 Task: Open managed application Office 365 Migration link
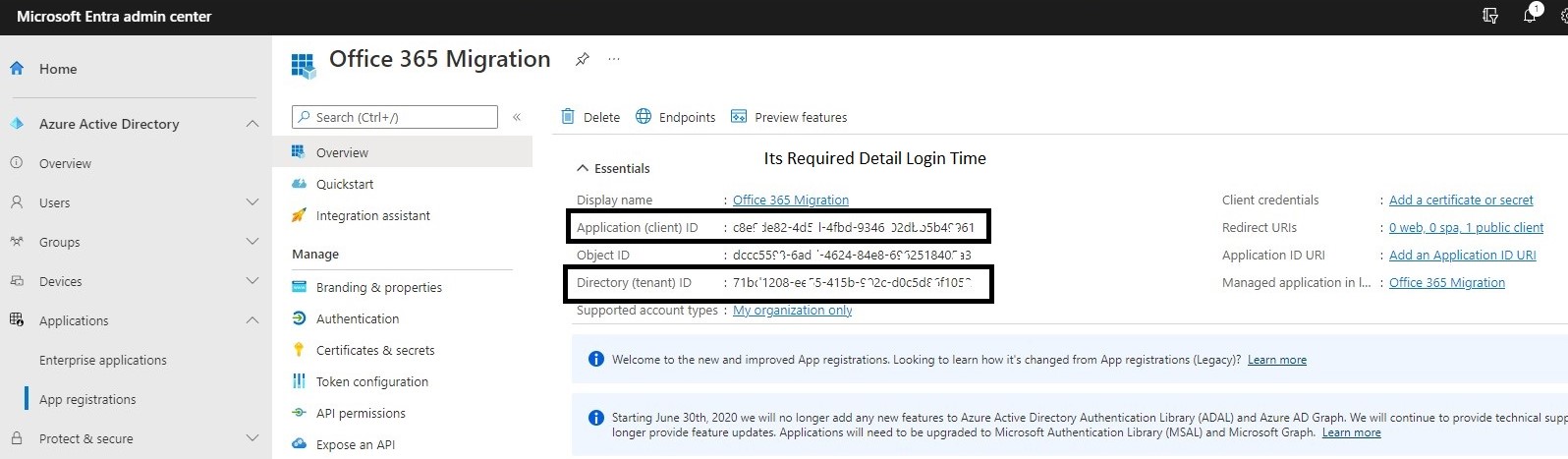(1447, 282)
